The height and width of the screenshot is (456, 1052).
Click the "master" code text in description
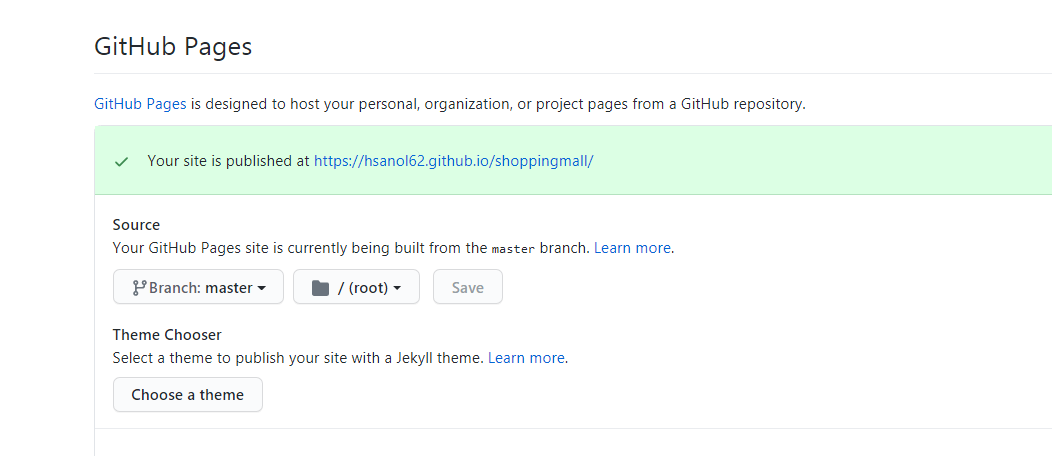click(x=513, y=249)
